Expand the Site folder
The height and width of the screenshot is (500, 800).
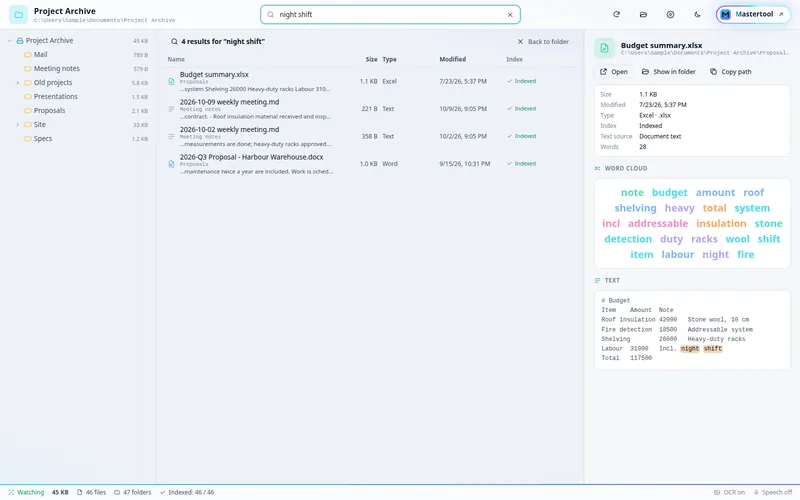click(18, 124)
